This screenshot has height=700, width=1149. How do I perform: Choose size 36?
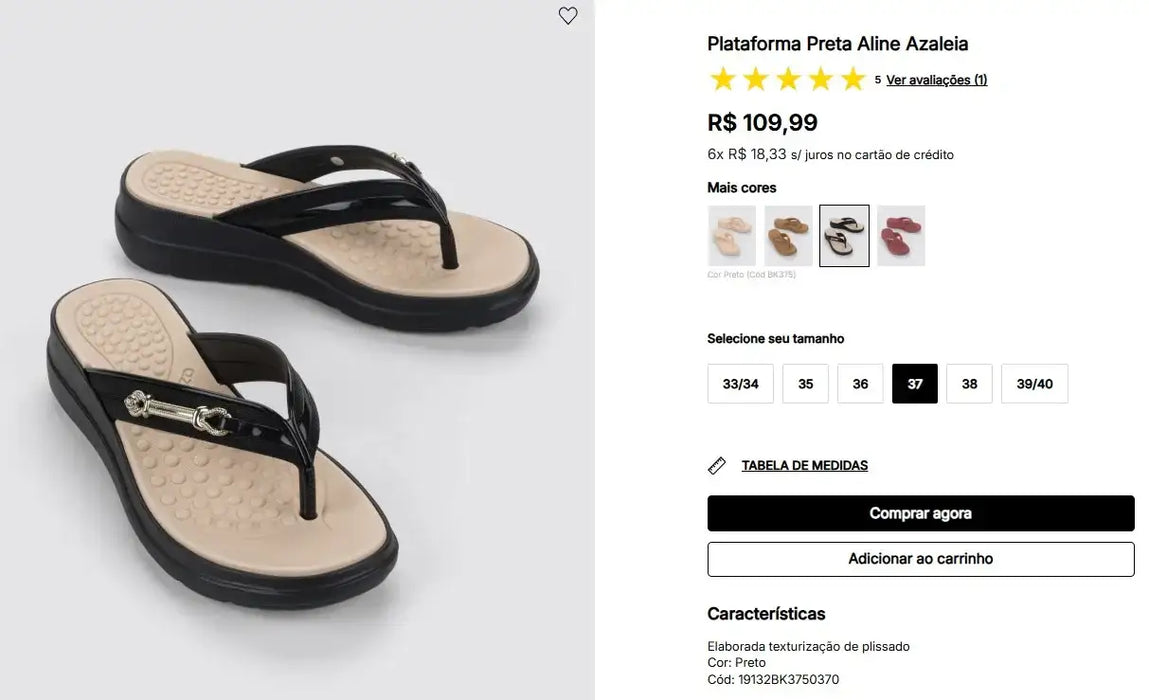860,384
